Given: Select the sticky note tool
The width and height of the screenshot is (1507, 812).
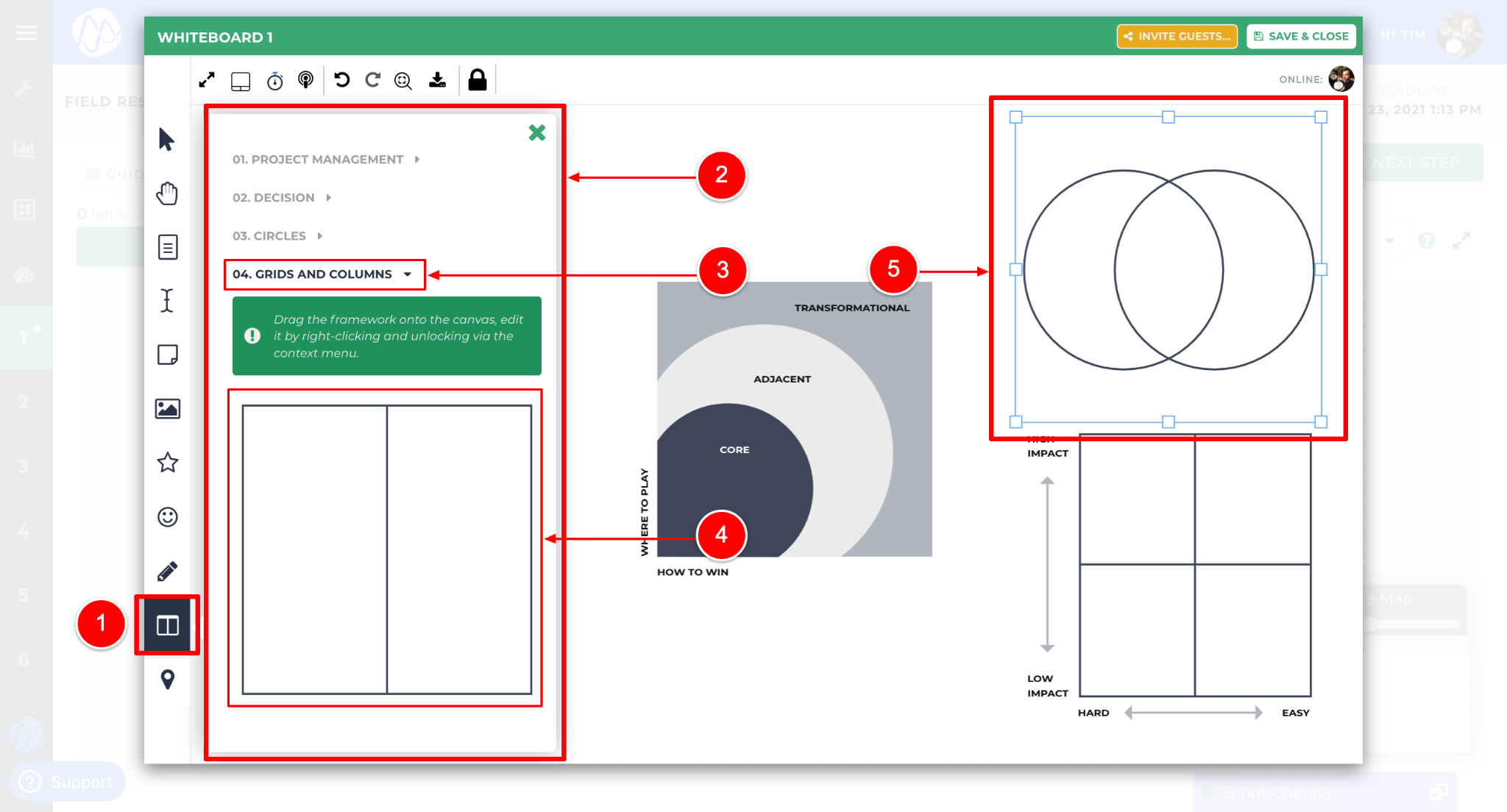Looking at the screenshot, I should tap(167, 355).
